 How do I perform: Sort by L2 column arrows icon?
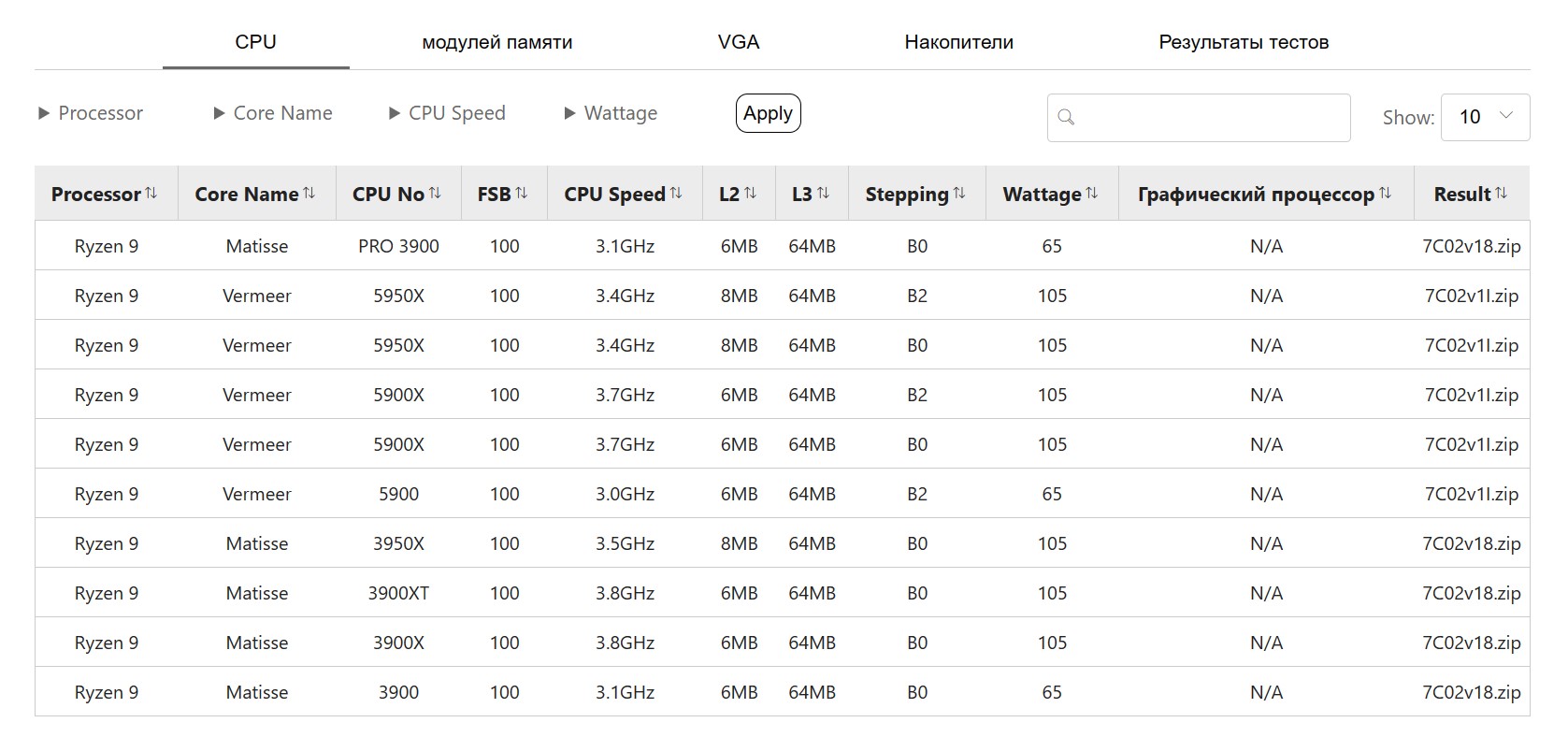750,193
